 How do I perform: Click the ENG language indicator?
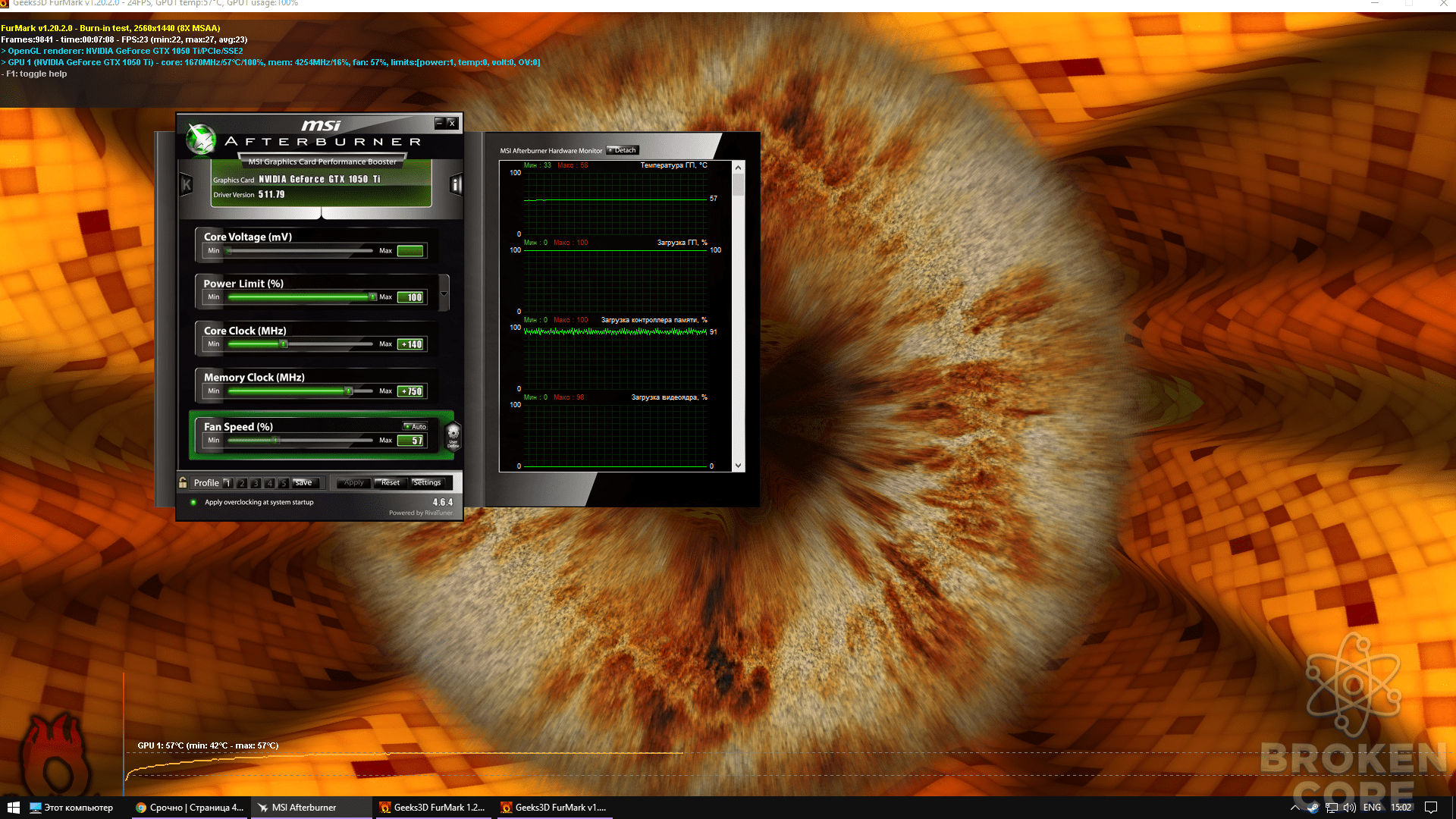(x=1372, y=808)
